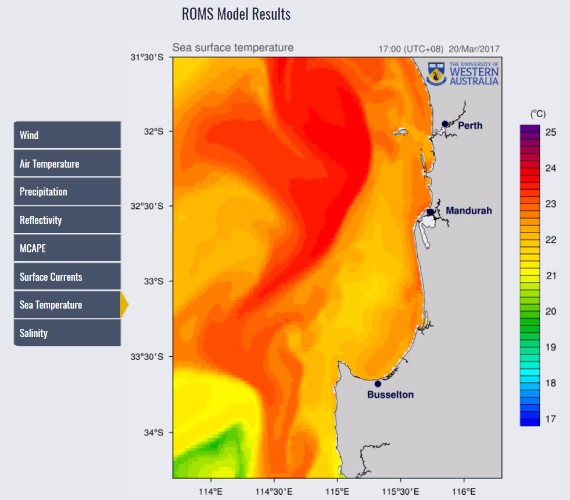Show the Surface Currents map
Viewport: 570px width, 500px height.
pos(67,277)
